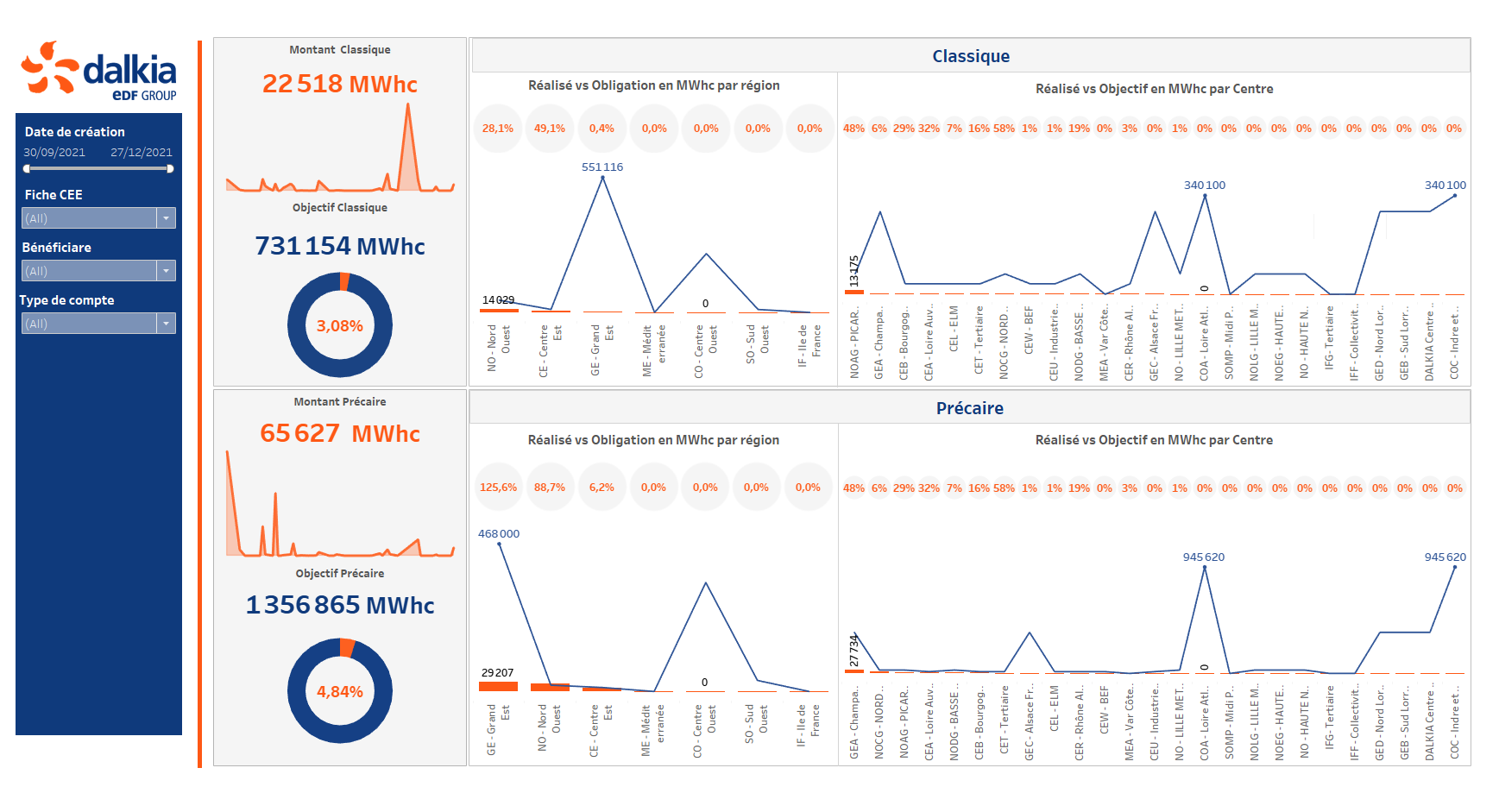Select the 731 154 MWhc objective value
This screenshot has height=812, width=1499.
coord(340,246)
